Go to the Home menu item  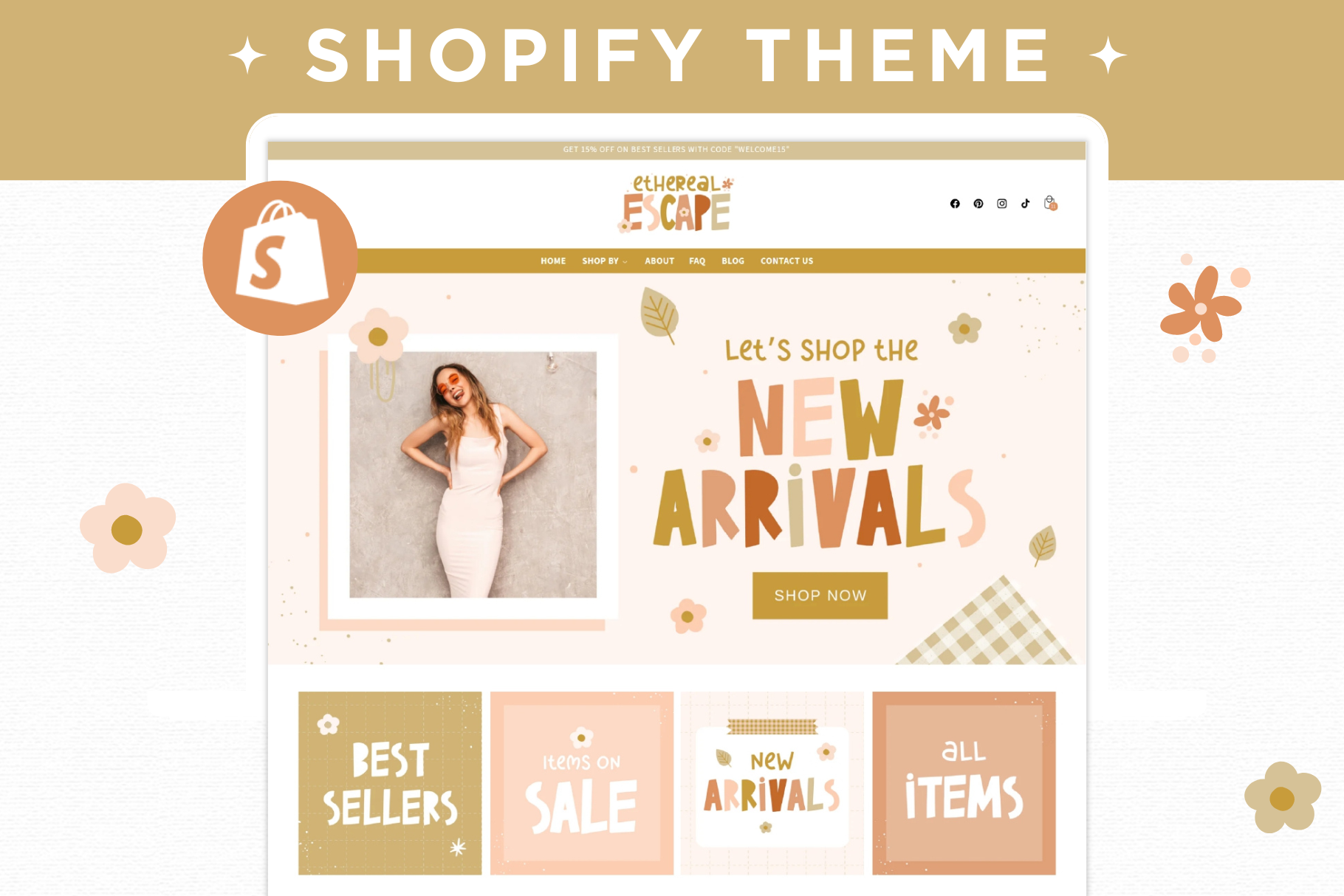point(553,261)
